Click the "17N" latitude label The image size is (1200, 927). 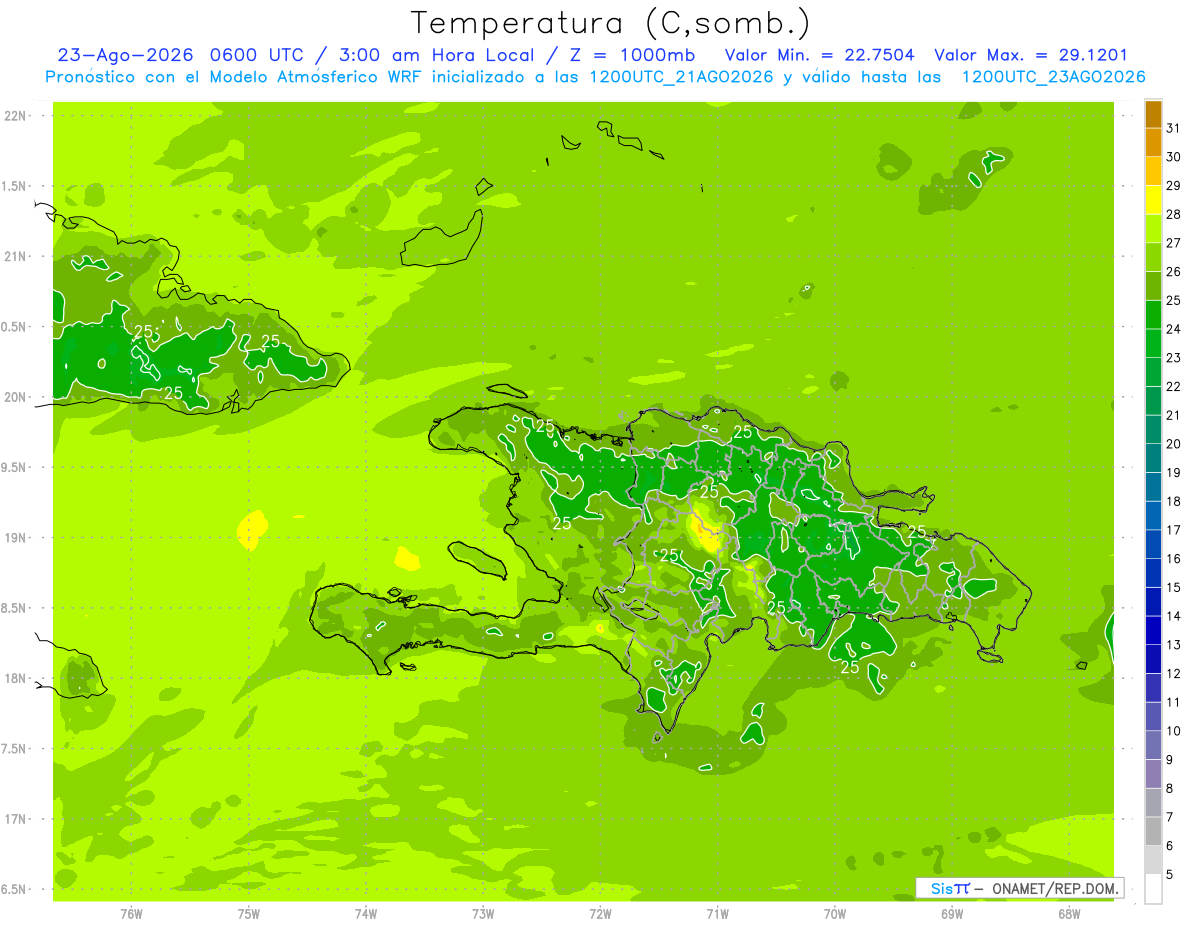16,819
